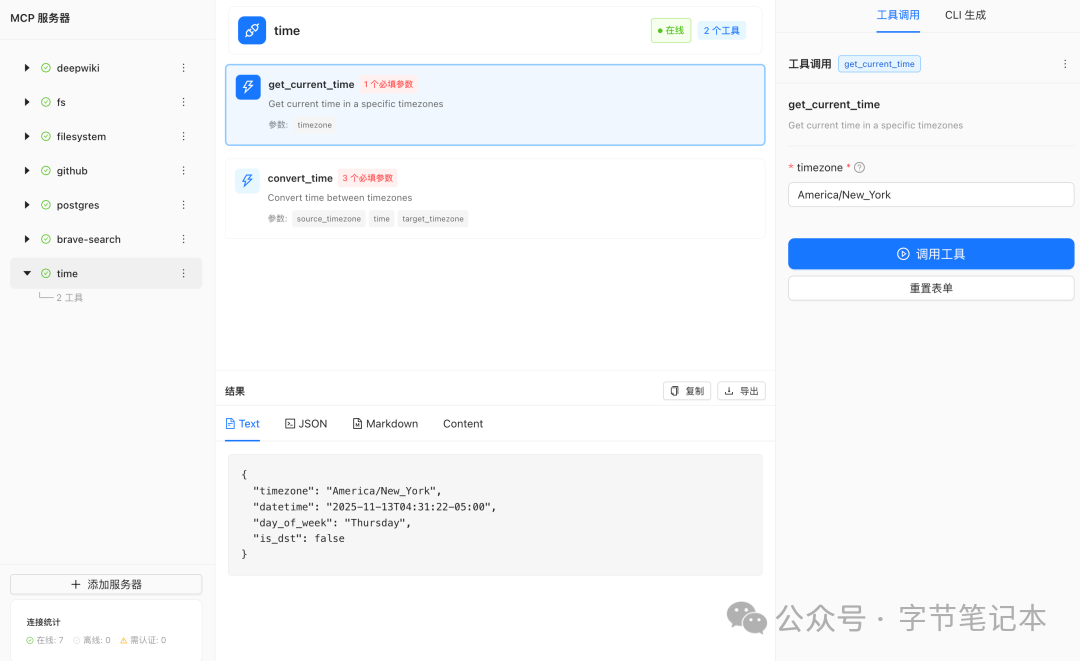Click the get_current_time lightning icon
Viewport: 1080px width, 661px height.
click(248, 87)
